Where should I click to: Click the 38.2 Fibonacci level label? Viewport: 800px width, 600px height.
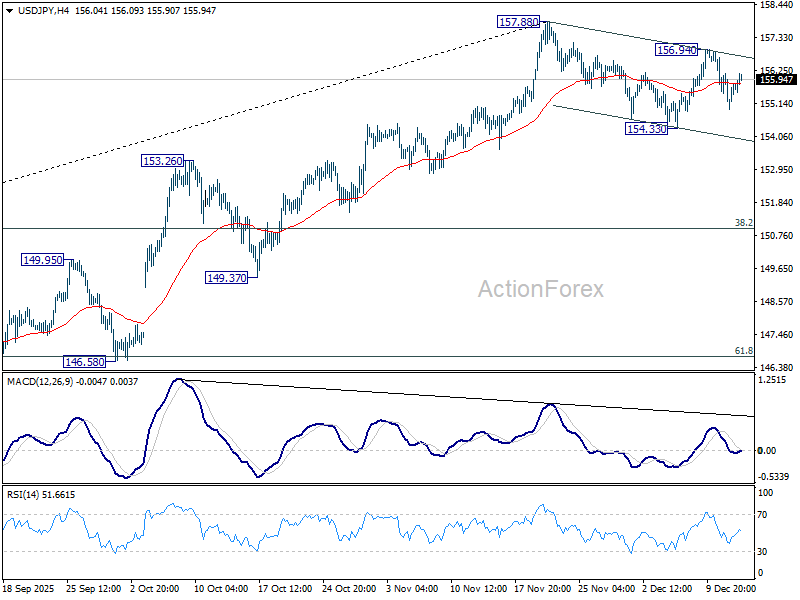[x=743, y=222]
